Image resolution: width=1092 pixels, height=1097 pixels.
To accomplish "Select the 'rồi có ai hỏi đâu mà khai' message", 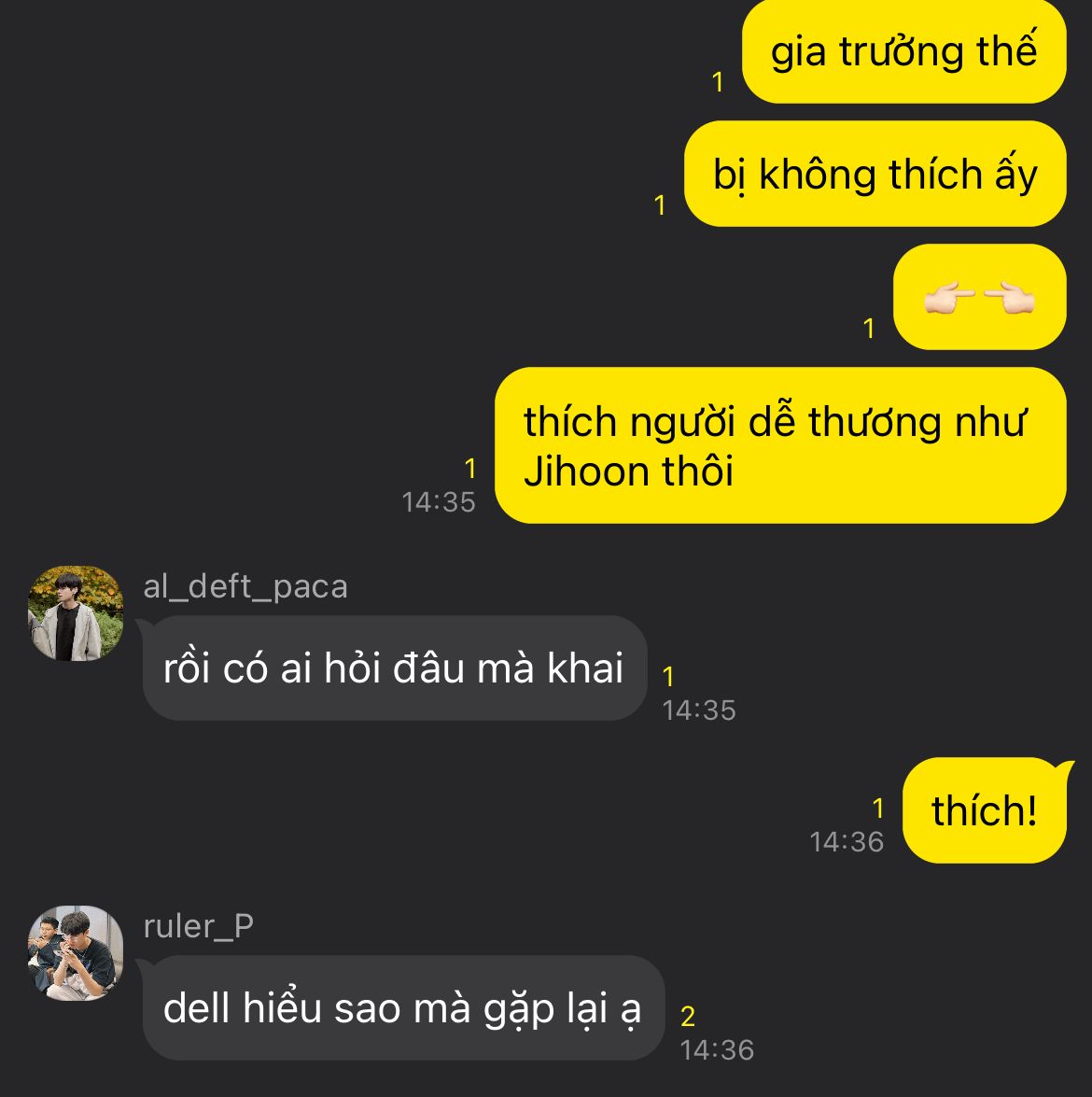I will point(395,668).
